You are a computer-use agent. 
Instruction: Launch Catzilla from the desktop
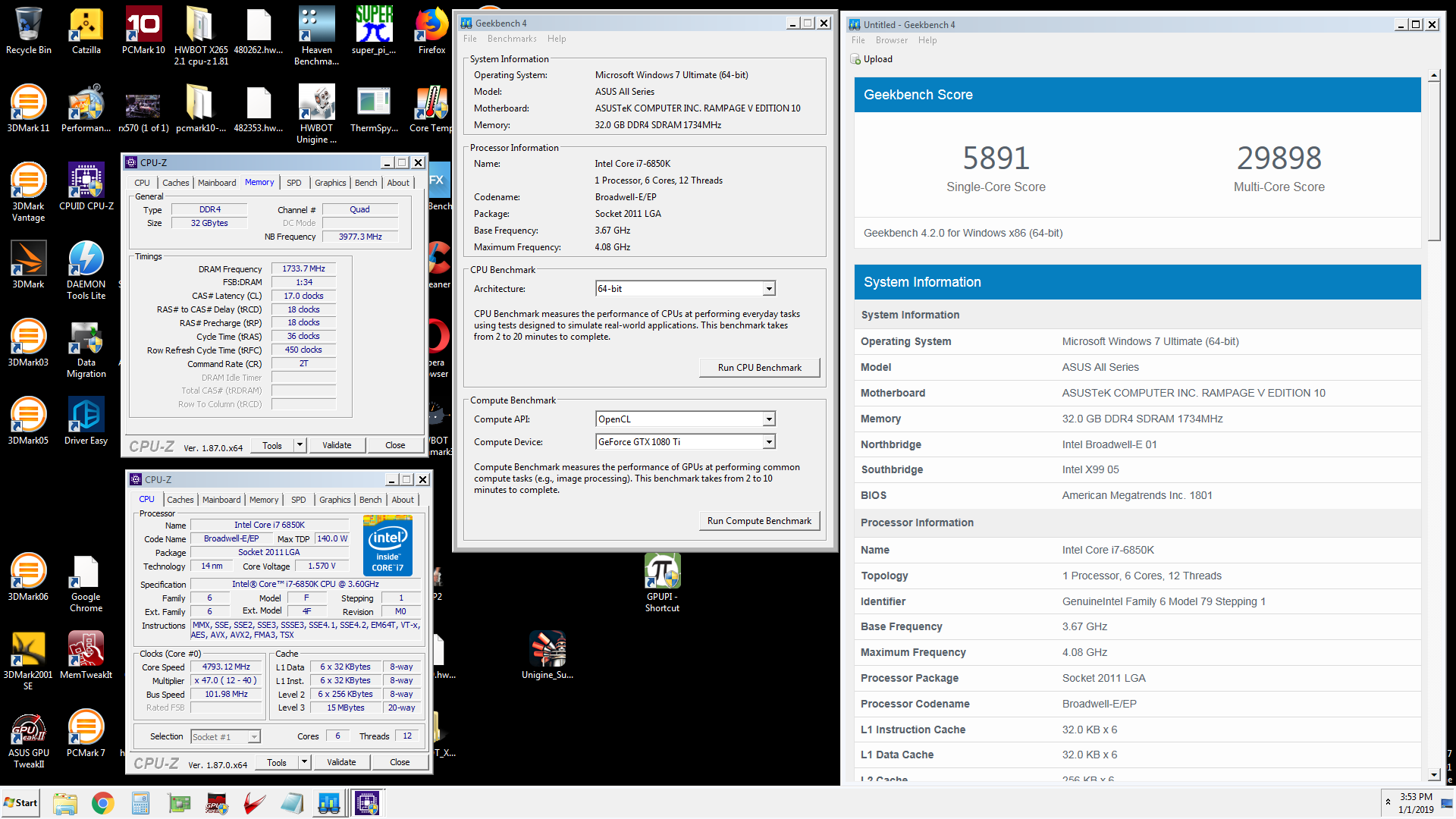pos(86,31)
